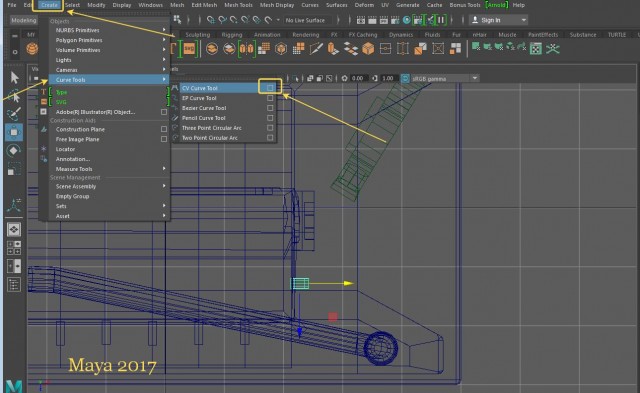
Task: Pick the Rotate tool
Action: coord(14,151)
